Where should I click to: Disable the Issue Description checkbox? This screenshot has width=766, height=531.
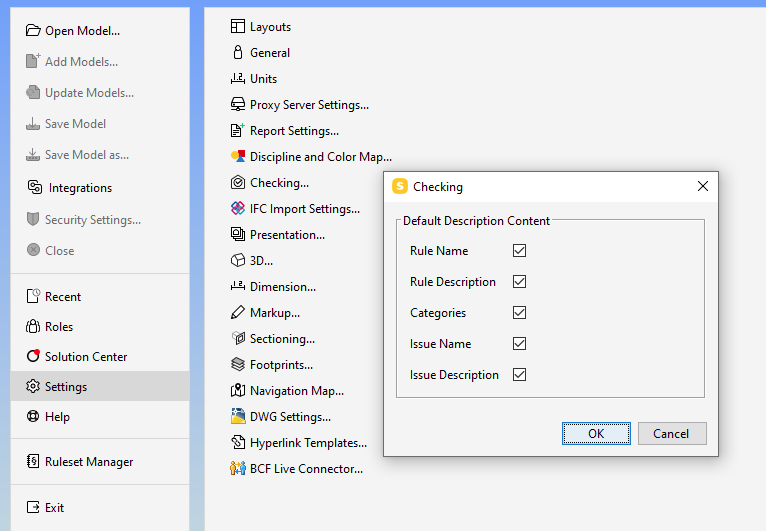pyautogui.click(x=519, y=375)
